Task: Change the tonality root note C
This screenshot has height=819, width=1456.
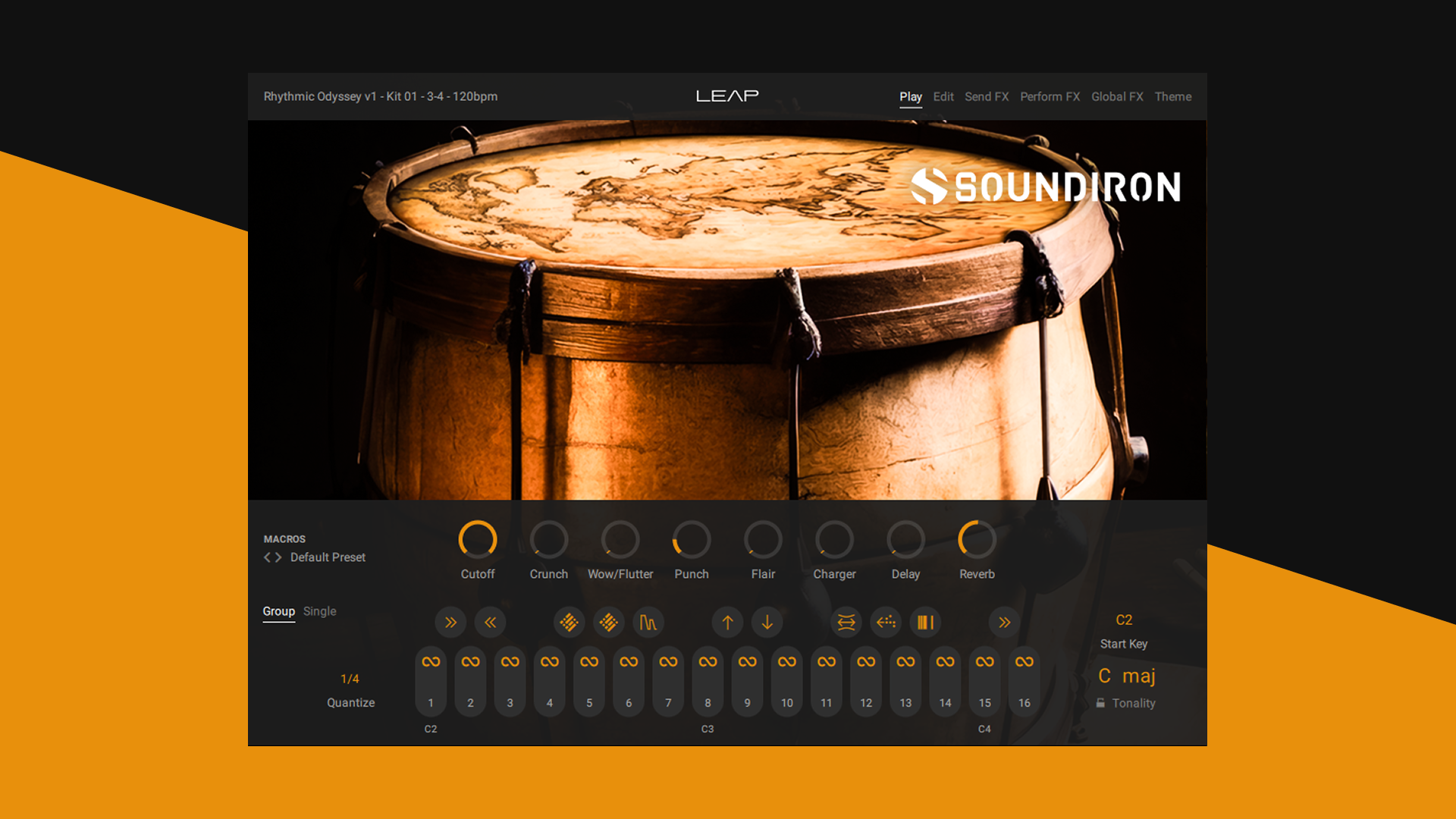Action: (x=1105, y=676)
